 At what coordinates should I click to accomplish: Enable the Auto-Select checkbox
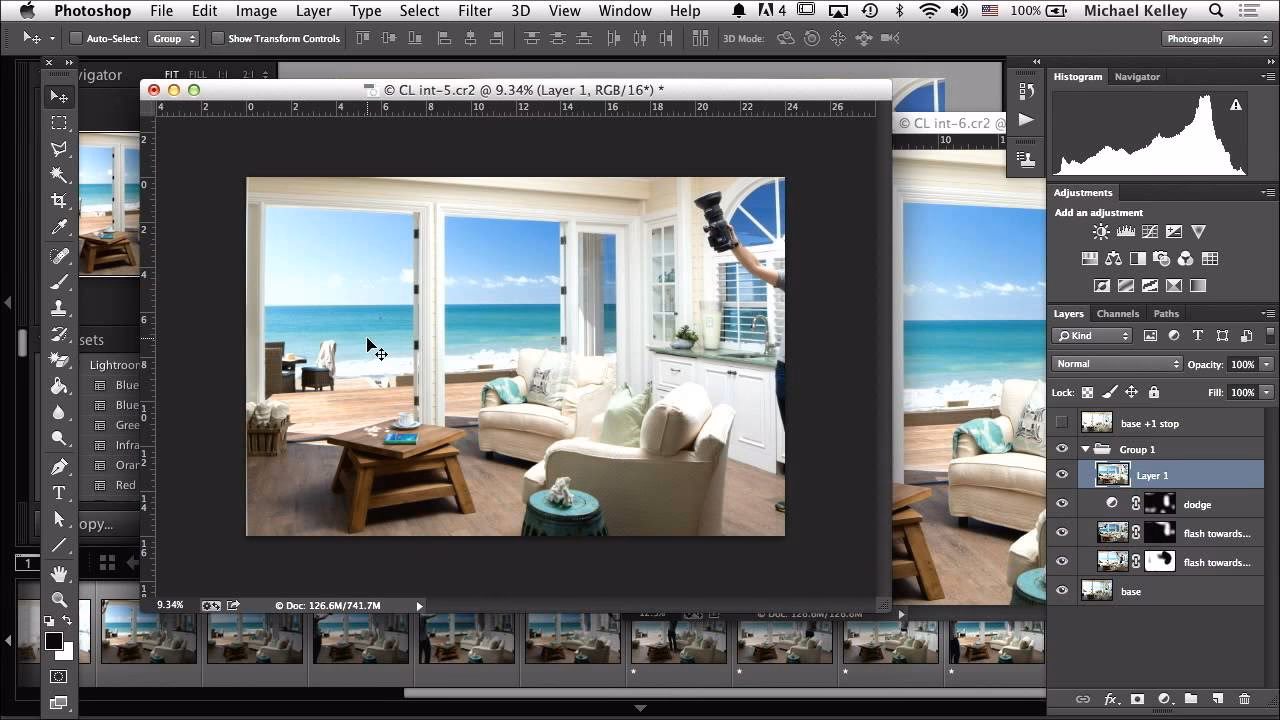pos(76,39)
